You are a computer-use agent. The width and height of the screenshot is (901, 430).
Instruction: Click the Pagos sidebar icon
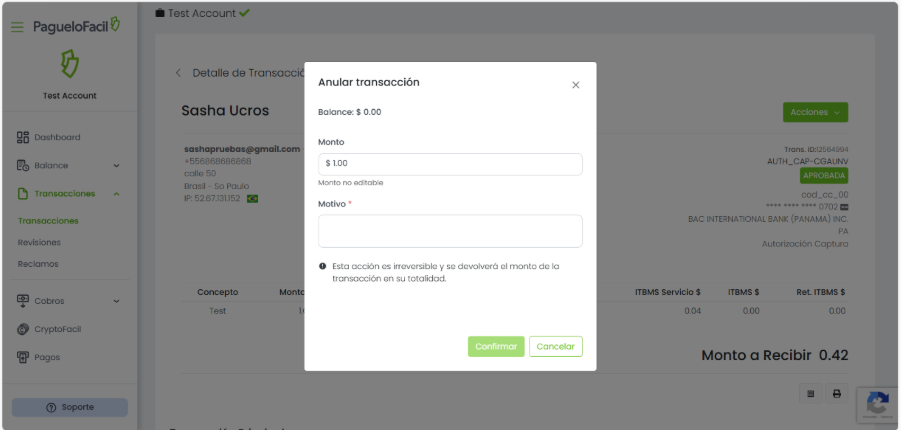point(23,357)
